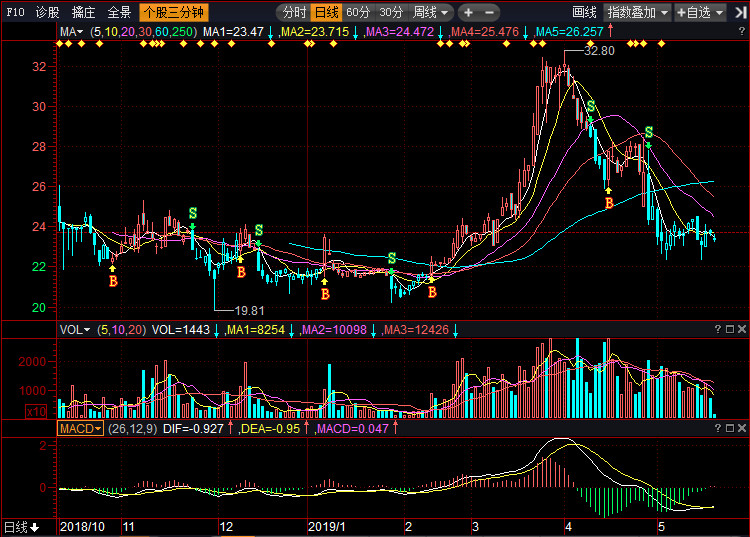This screenshot has height=537, width=750.
Task: Zoom in chart with plus icon
Action: pos(468,12)
